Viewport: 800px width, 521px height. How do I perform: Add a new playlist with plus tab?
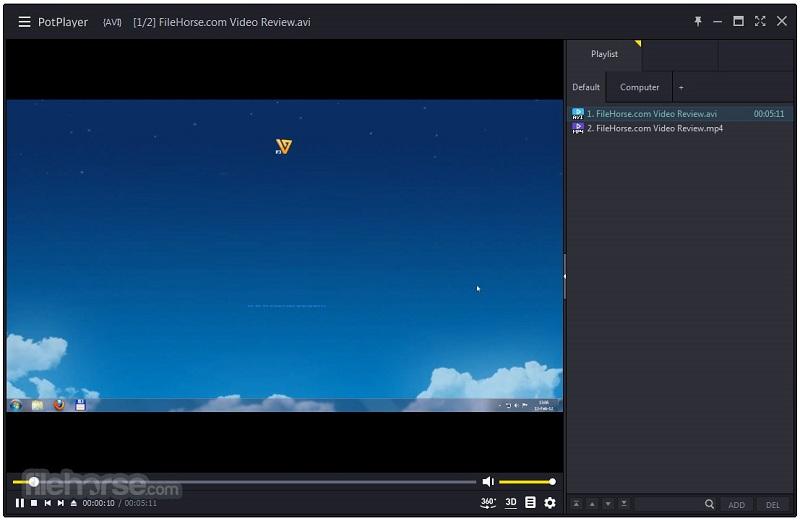(681, 87)
